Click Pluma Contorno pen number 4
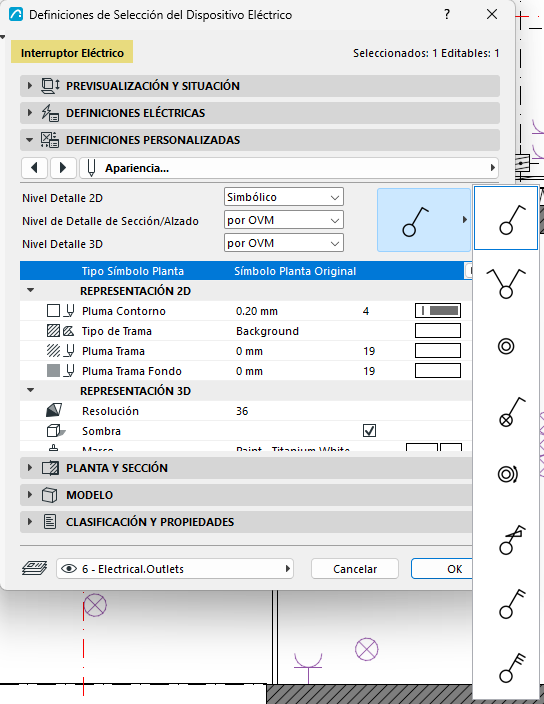This screenshot has width=544, height=704. (366, 311)
